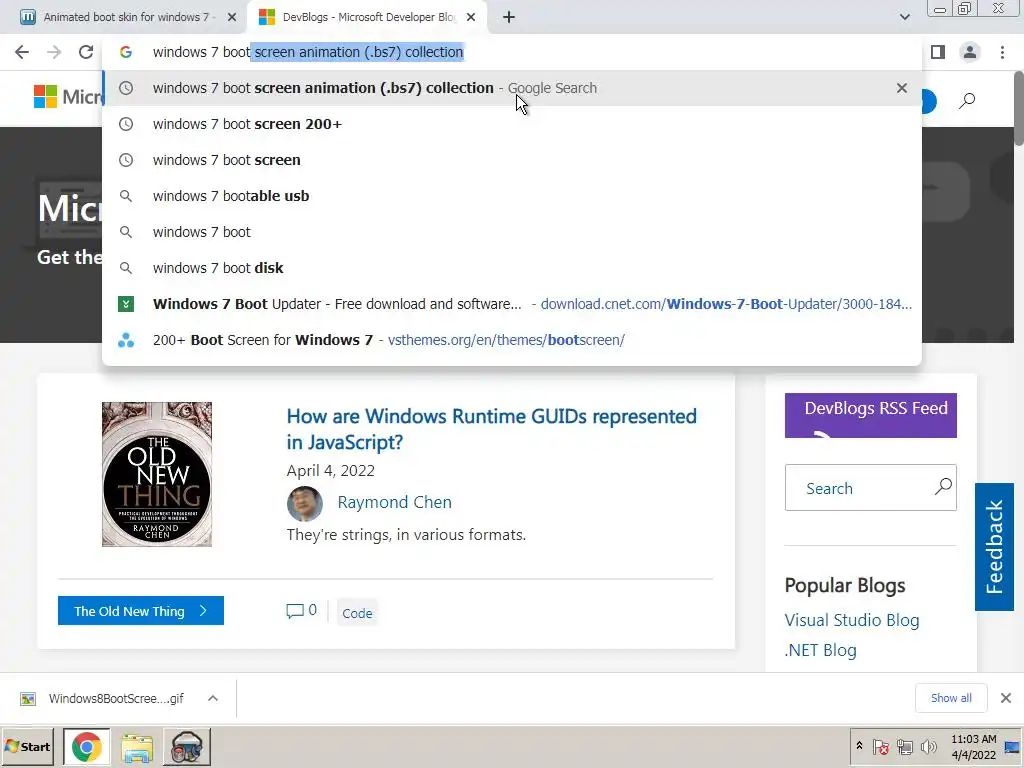Open Raymond Chen author link

pos(394,502)
